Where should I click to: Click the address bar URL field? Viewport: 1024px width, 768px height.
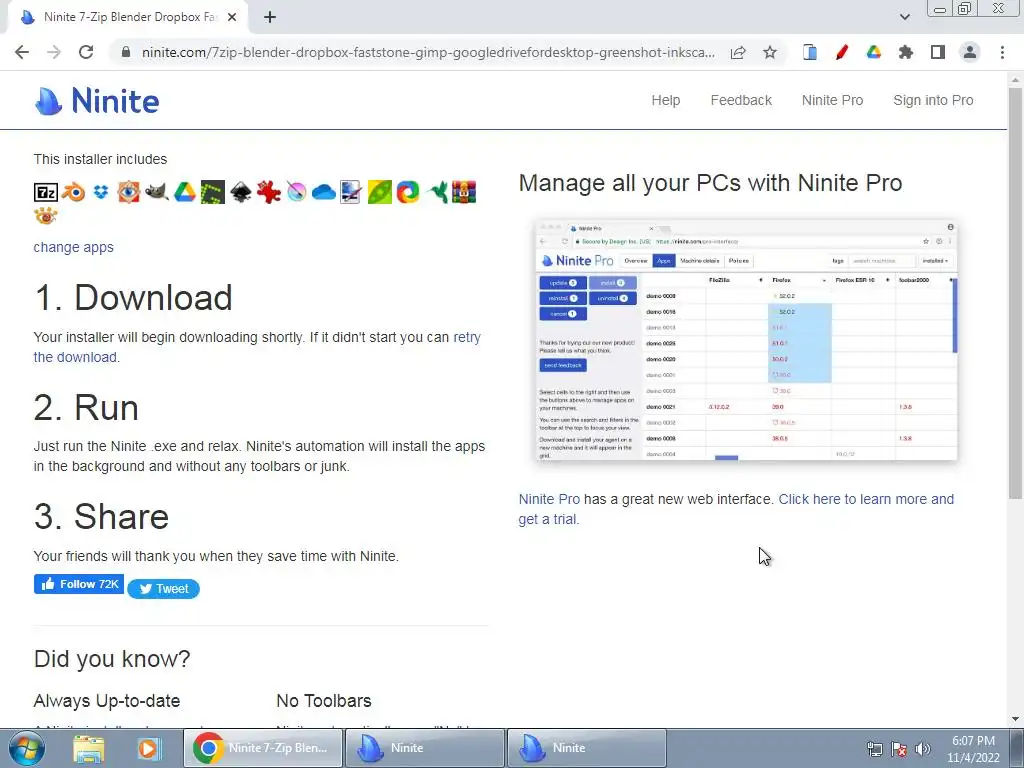coord(428,52)
